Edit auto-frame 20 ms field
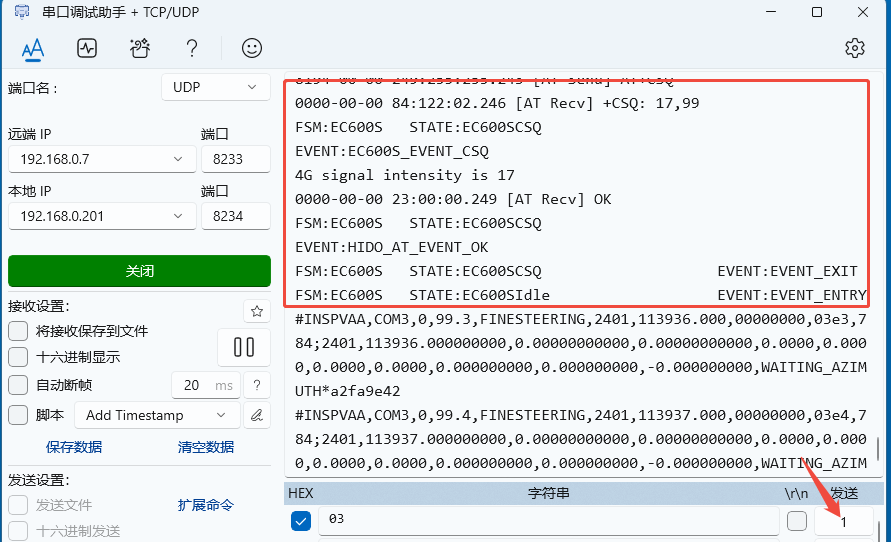 click(x=206, y=385)
